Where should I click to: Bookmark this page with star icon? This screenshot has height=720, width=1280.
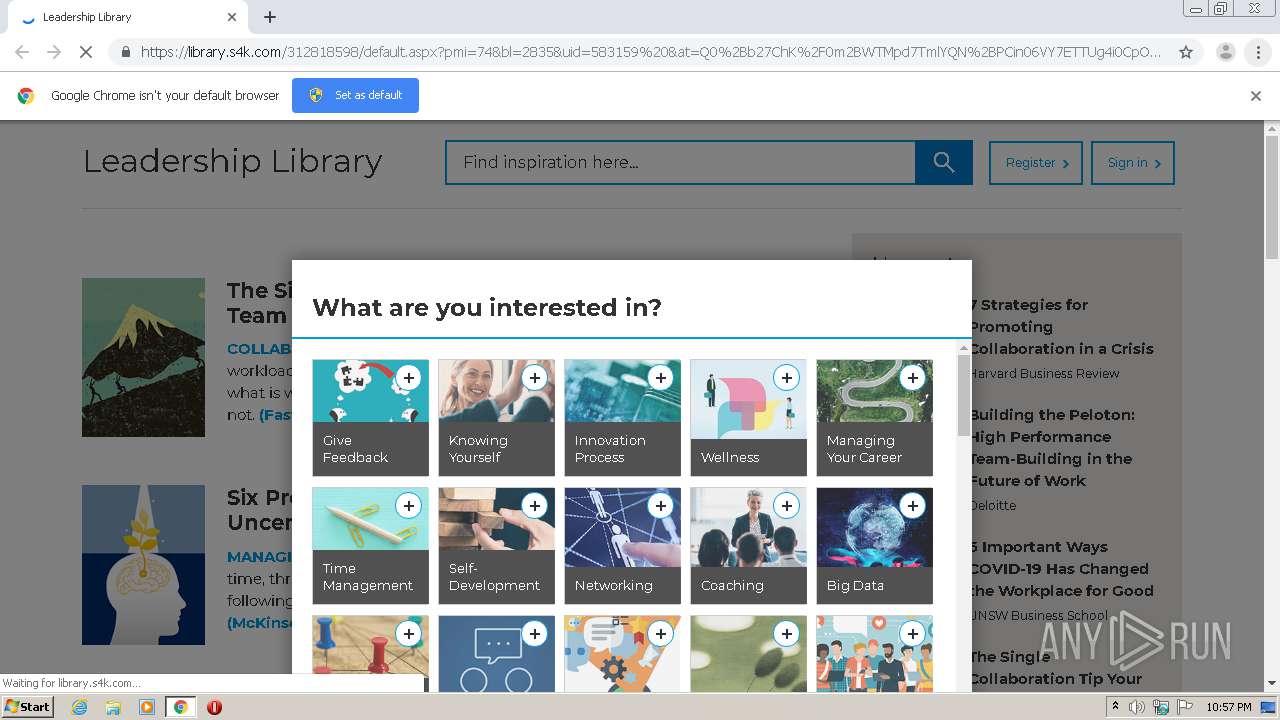point(1186,52)
